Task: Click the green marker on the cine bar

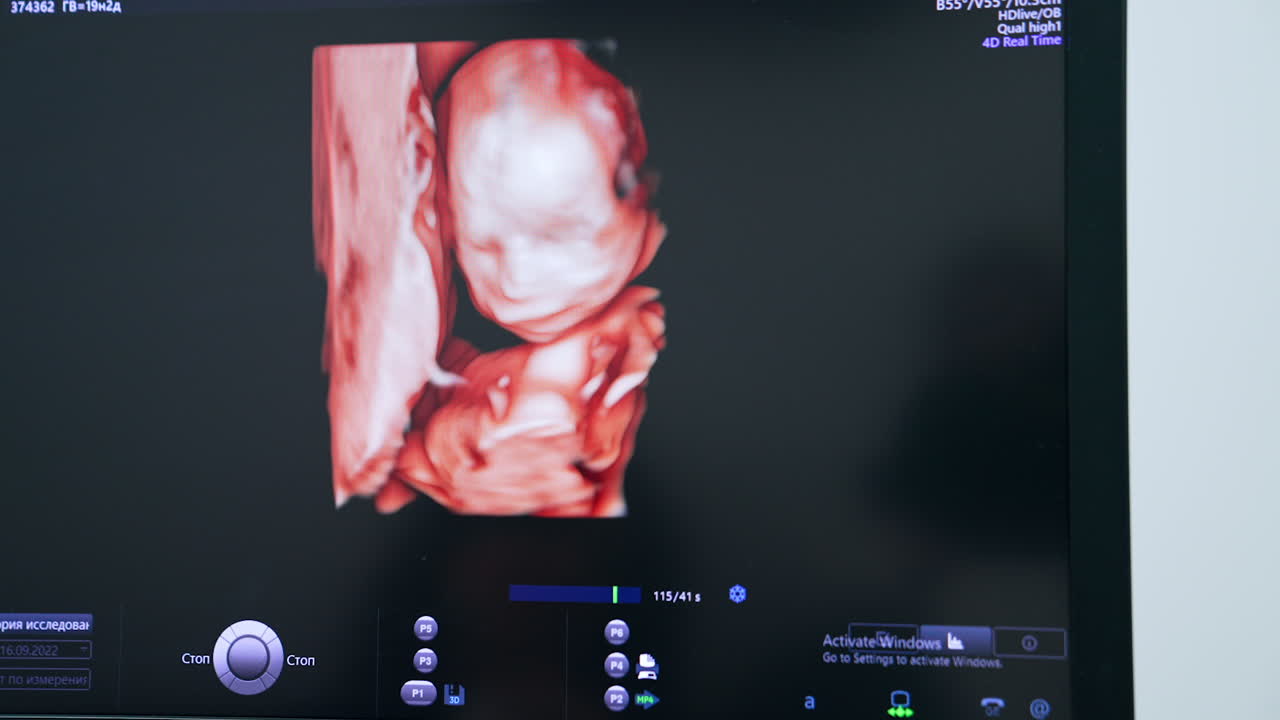Action: [614, 594]
